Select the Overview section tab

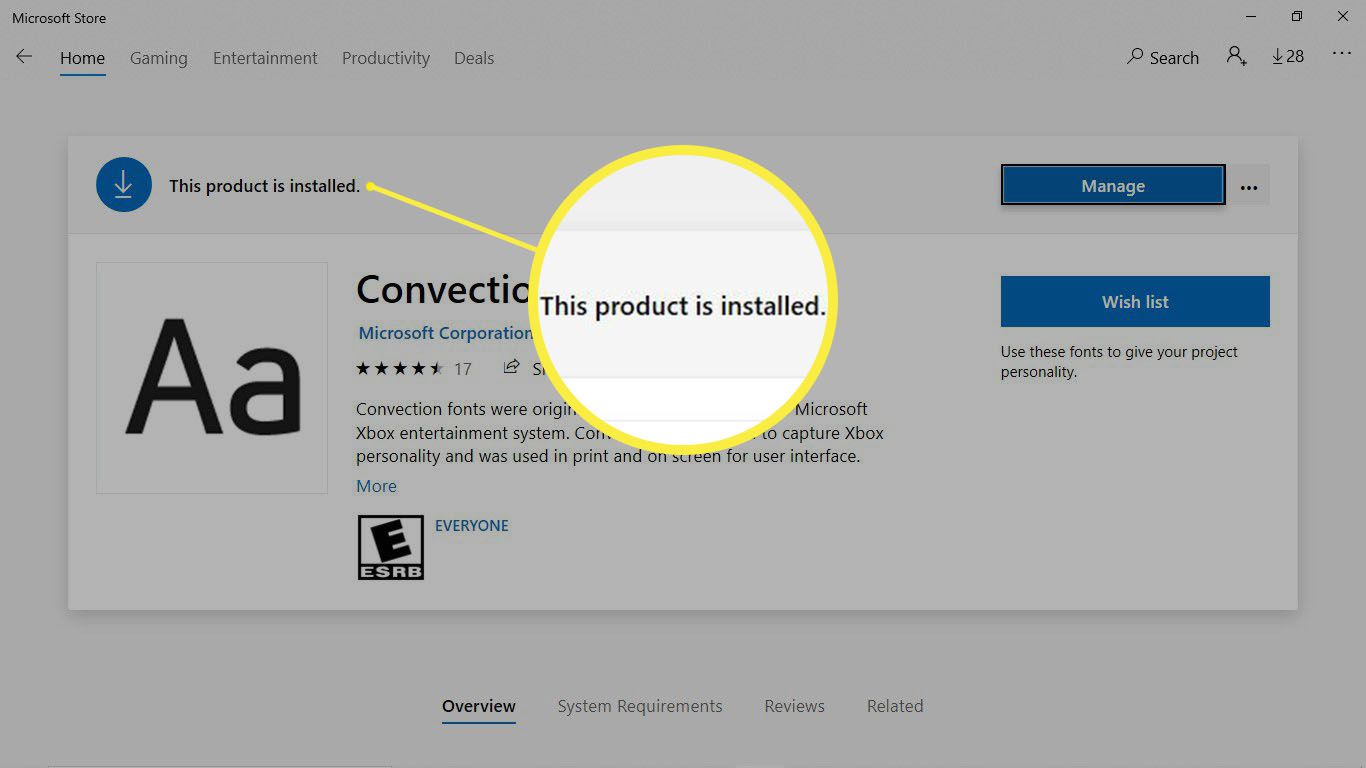click(x=479, y=706)
